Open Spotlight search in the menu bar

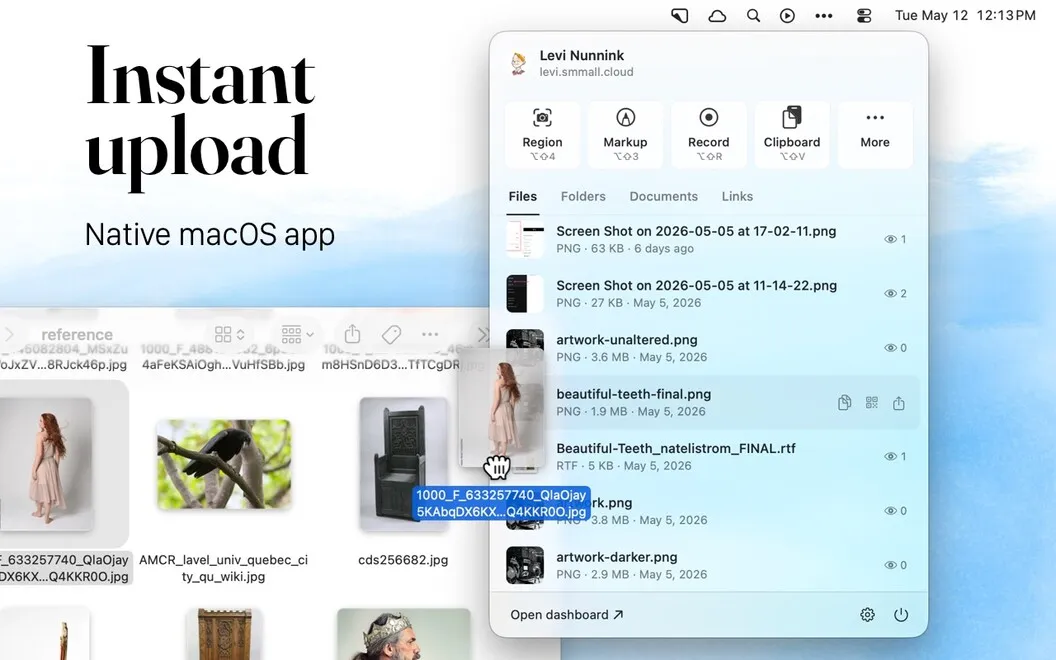click(753, 15)
